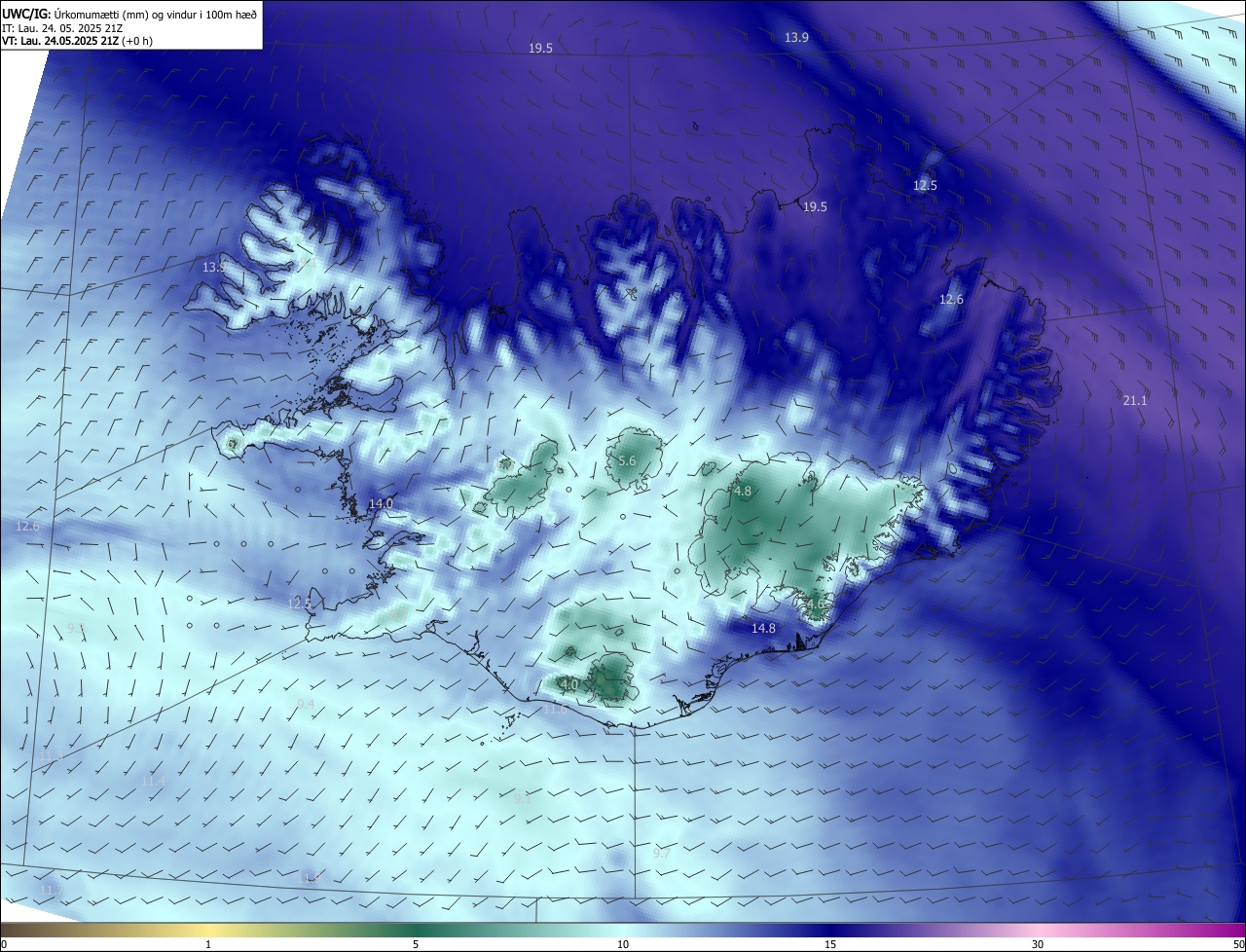Click the 12.6 value in east Iceland

[x=951, y=299]
